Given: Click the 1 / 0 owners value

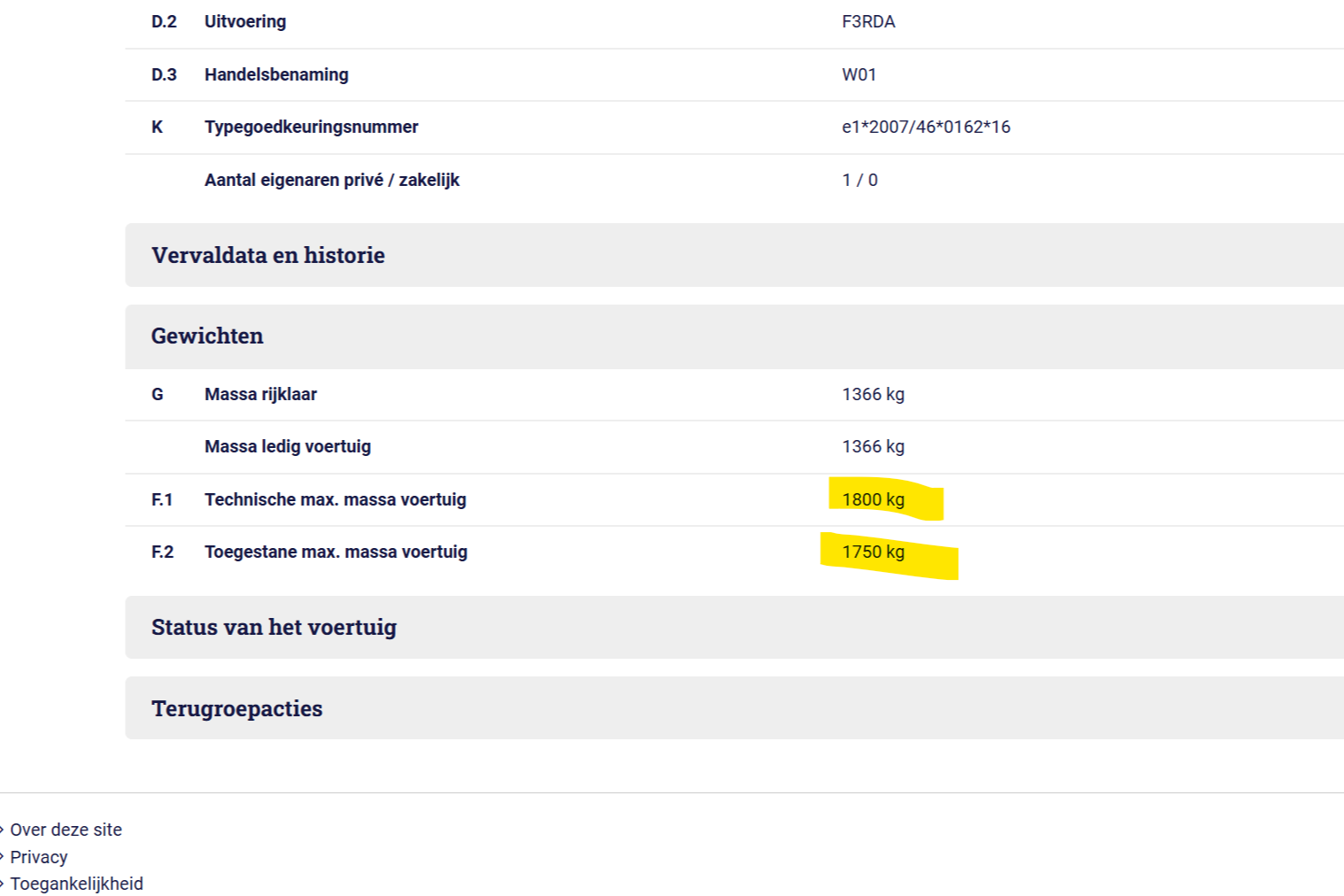Looking at the screenshot, I should [860, 180].
